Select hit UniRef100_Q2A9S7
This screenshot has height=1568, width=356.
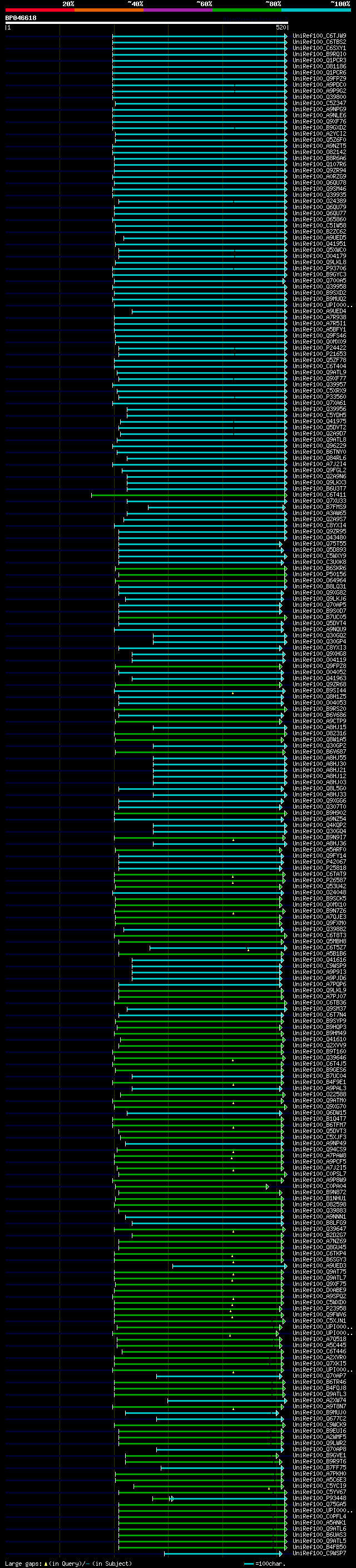tap(319, 519)
